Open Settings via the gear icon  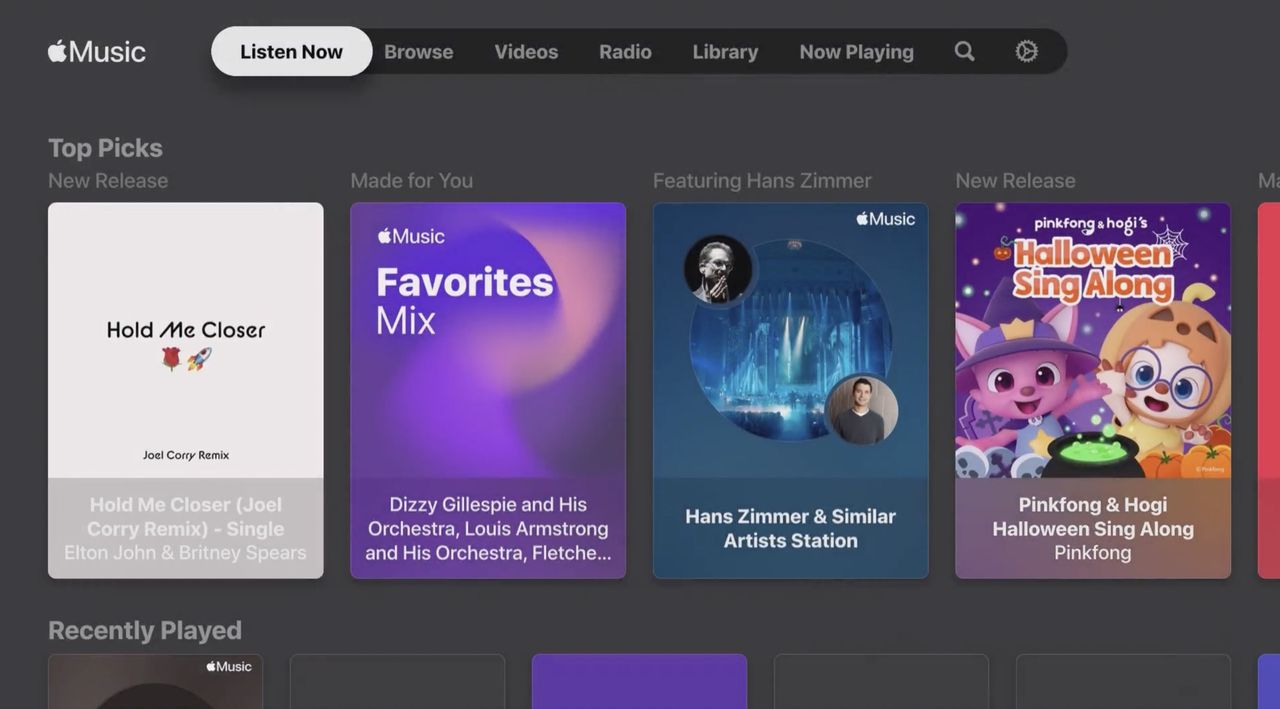(1026, 51)
